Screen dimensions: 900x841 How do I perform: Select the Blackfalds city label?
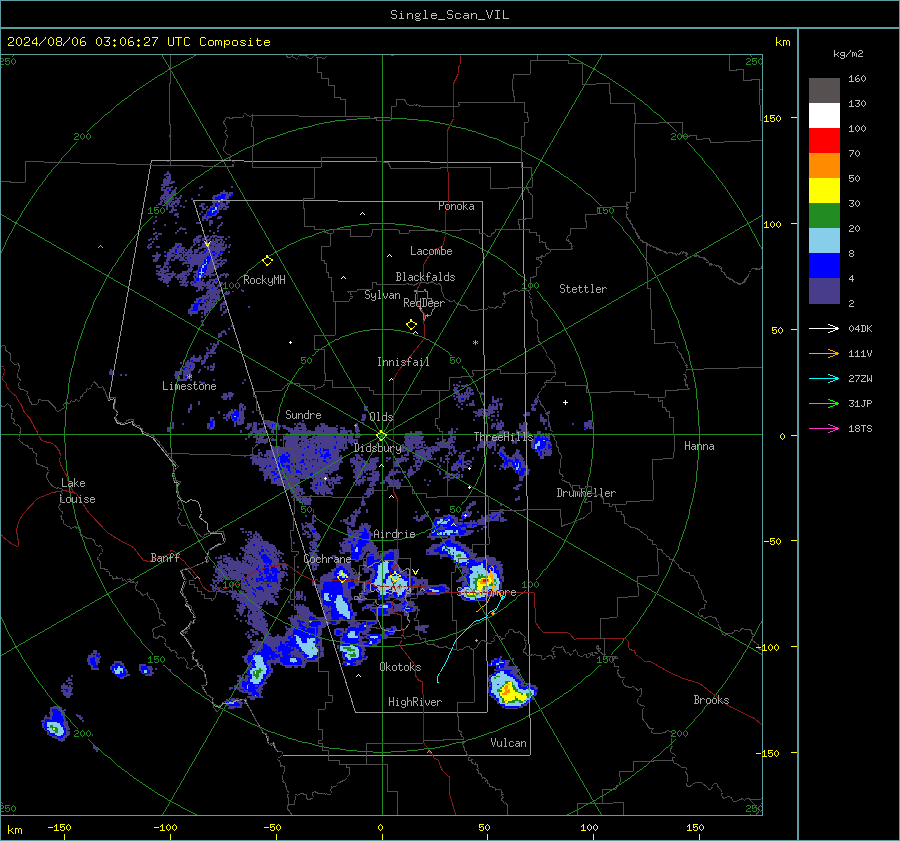pyautogui.click(x=425, y=277)
